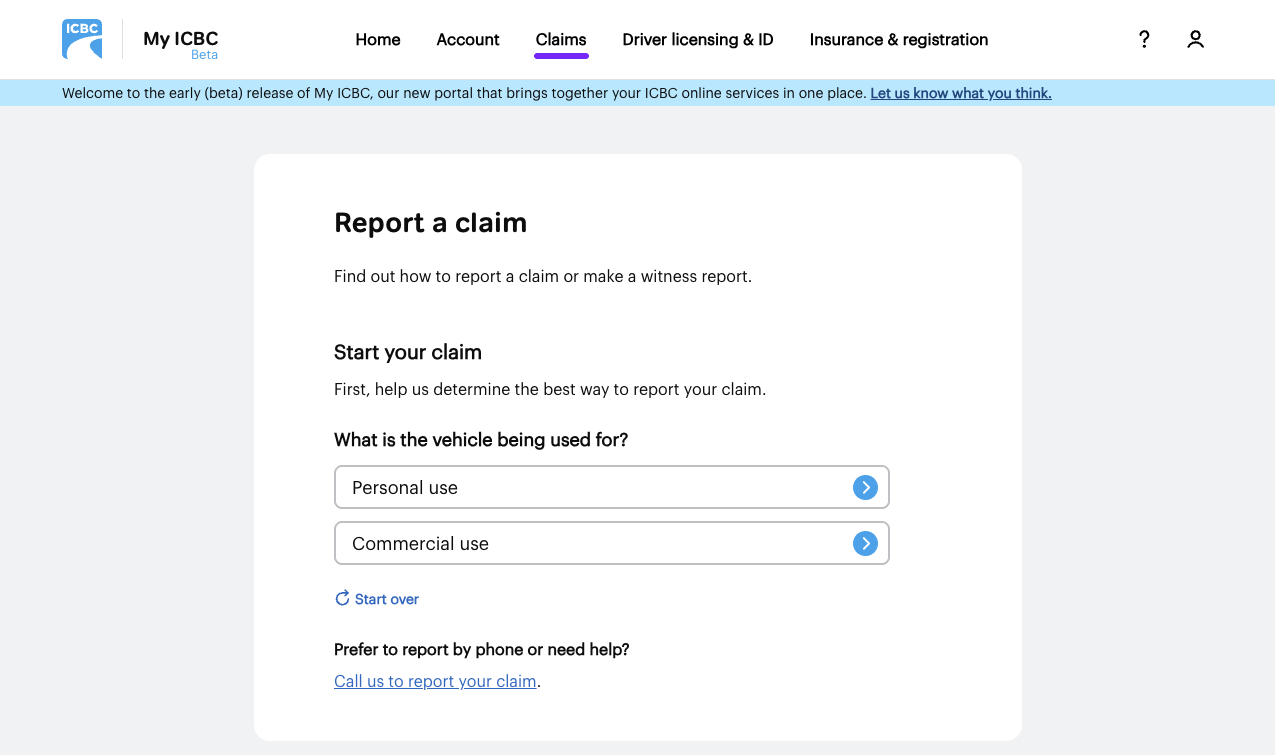Click the circular refresh icon by Start over
Image resolution: width=1275 pixels, height=755 pixels.
(x=342, y=598)
